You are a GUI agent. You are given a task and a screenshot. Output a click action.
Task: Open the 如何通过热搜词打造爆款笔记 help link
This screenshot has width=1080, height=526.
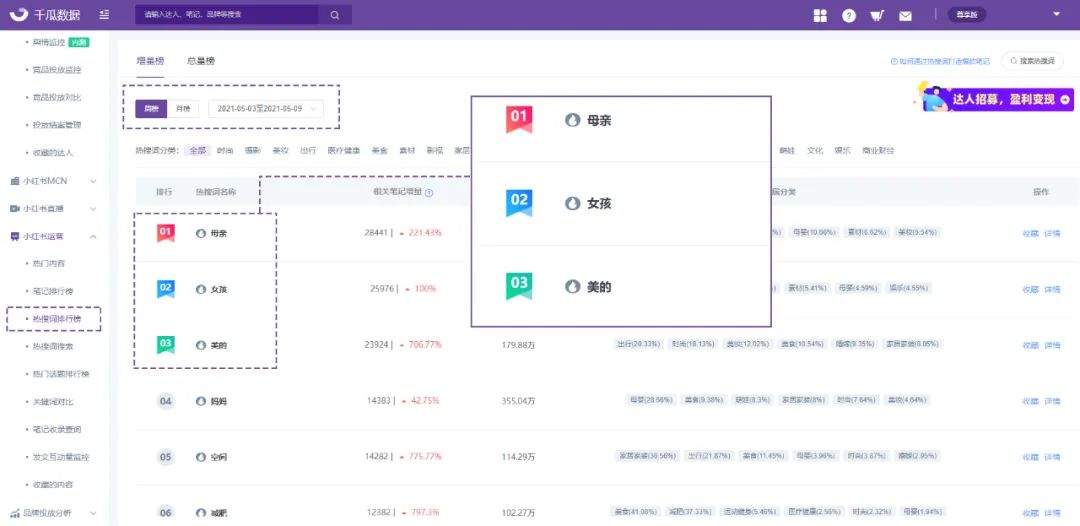(x=940, y=61)
